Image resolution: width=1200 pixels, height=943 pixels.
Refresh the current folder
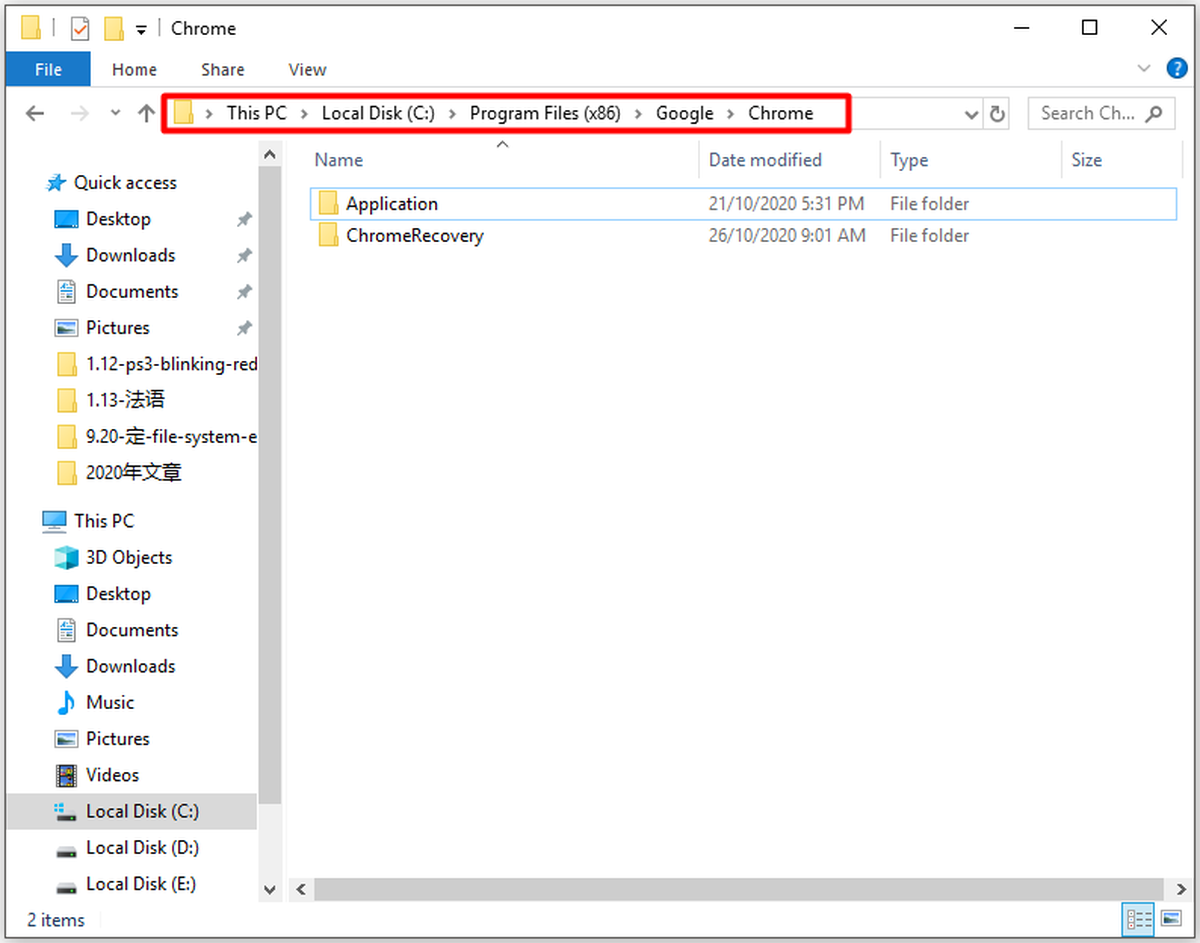997,114
